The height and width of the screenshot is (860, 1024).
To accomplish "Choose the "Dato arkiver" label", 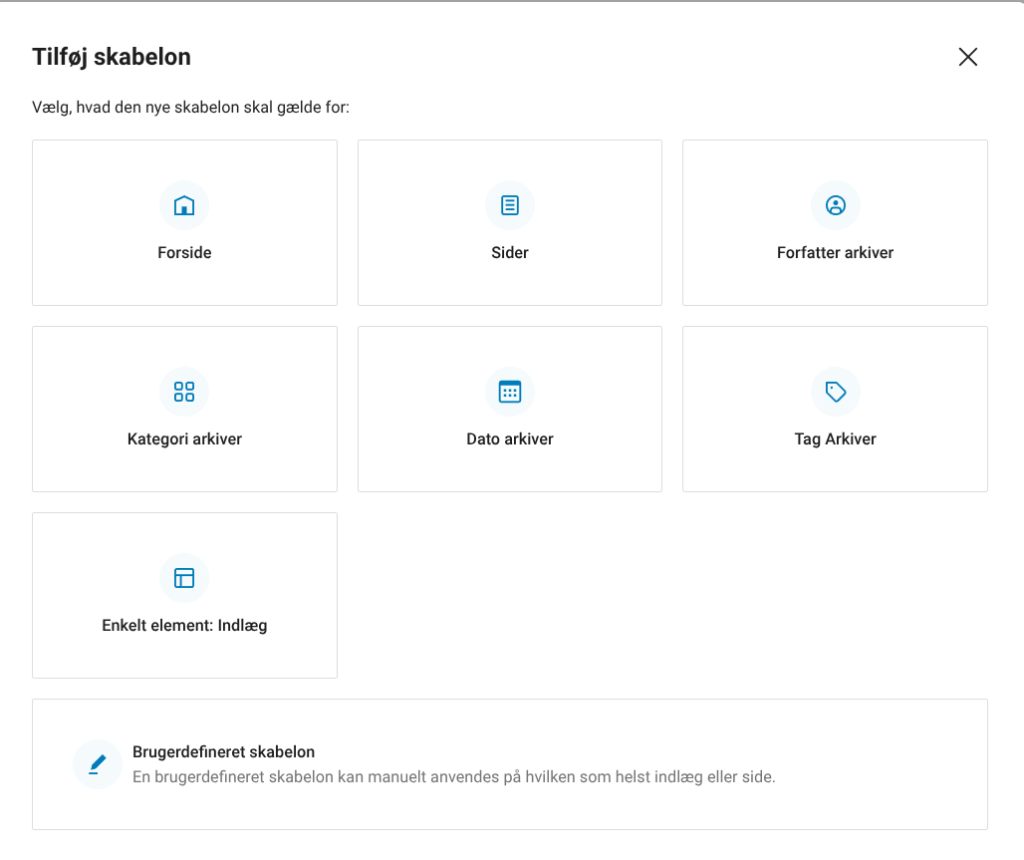I will [510, 439].
